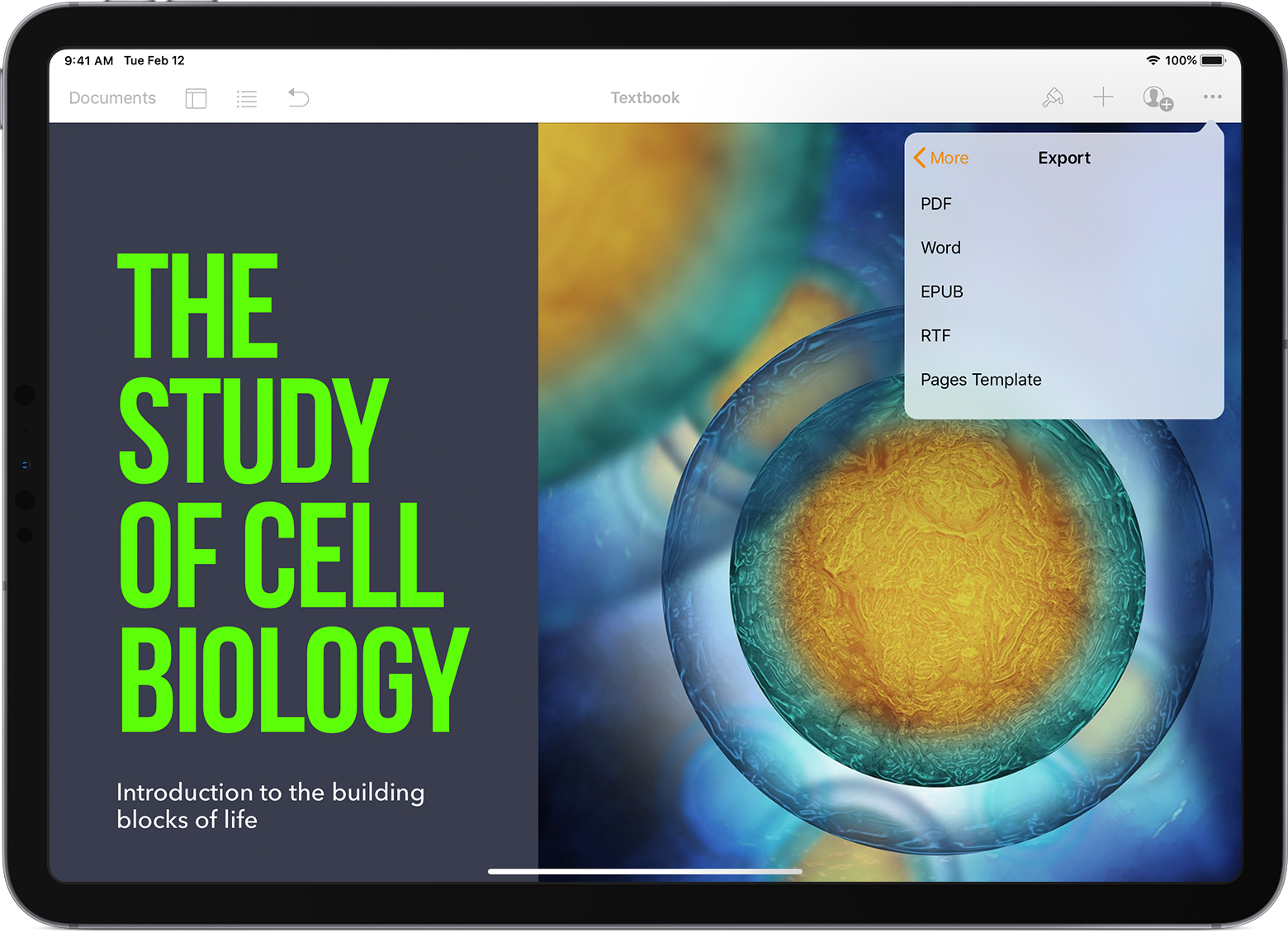This screenshot has width=1288, height=933.
Task: Tap the Wi-Fi status icon
Action: (1153, 60)
